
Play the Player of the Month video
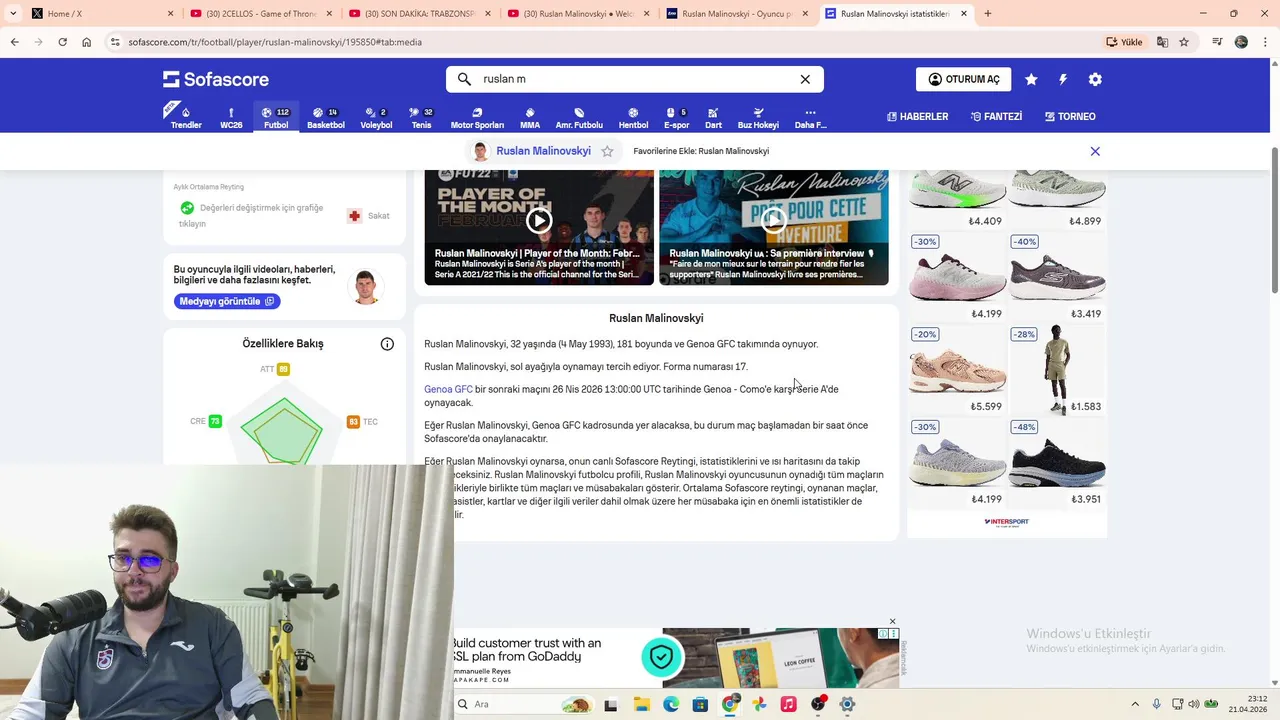pyautogui.click(x=539, y=221)
